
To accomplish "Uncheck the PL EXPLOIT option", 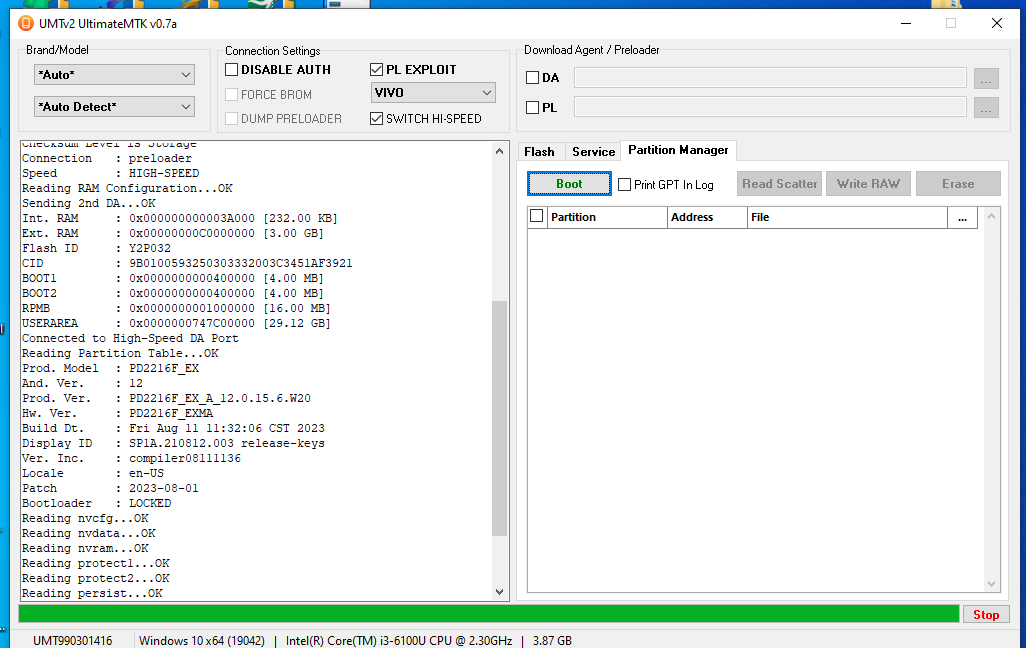I will point(377,70).
